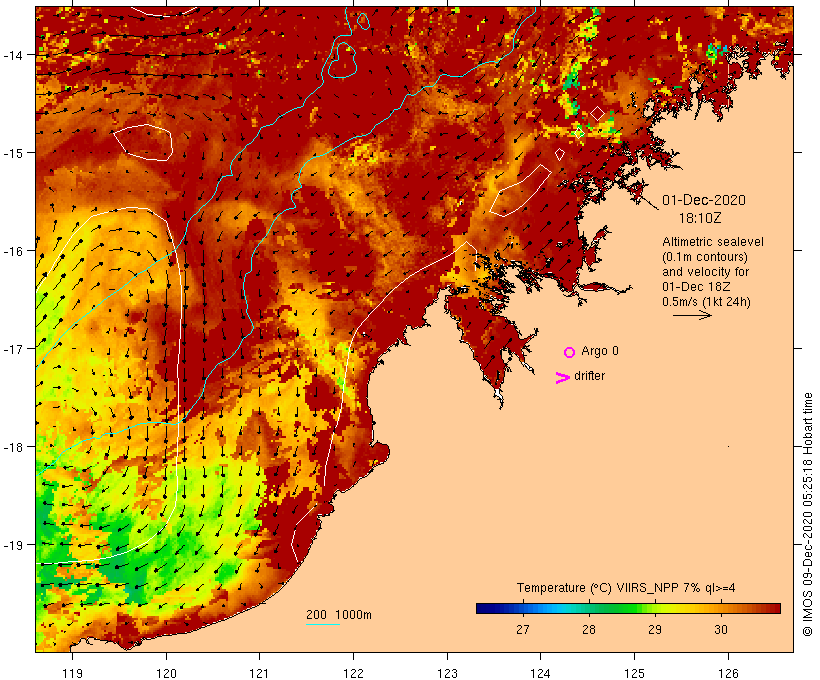The width and height of the screenshot is (820, 680).
Task: Click the '200 1000m' bathymetry label
Action: (339, 615)
